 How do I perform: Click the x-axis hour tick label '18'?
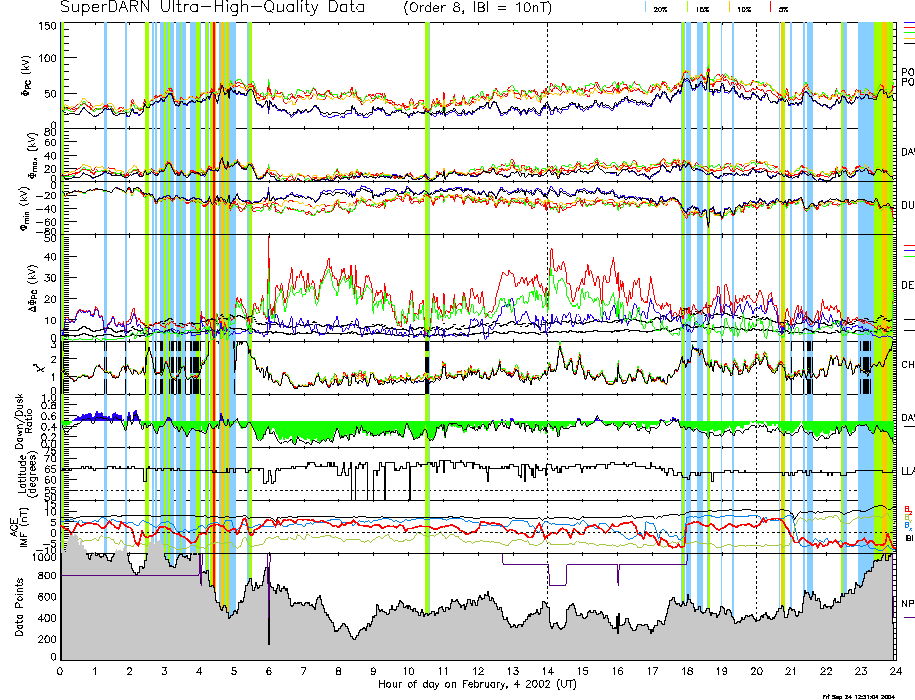tap(687, 671)
